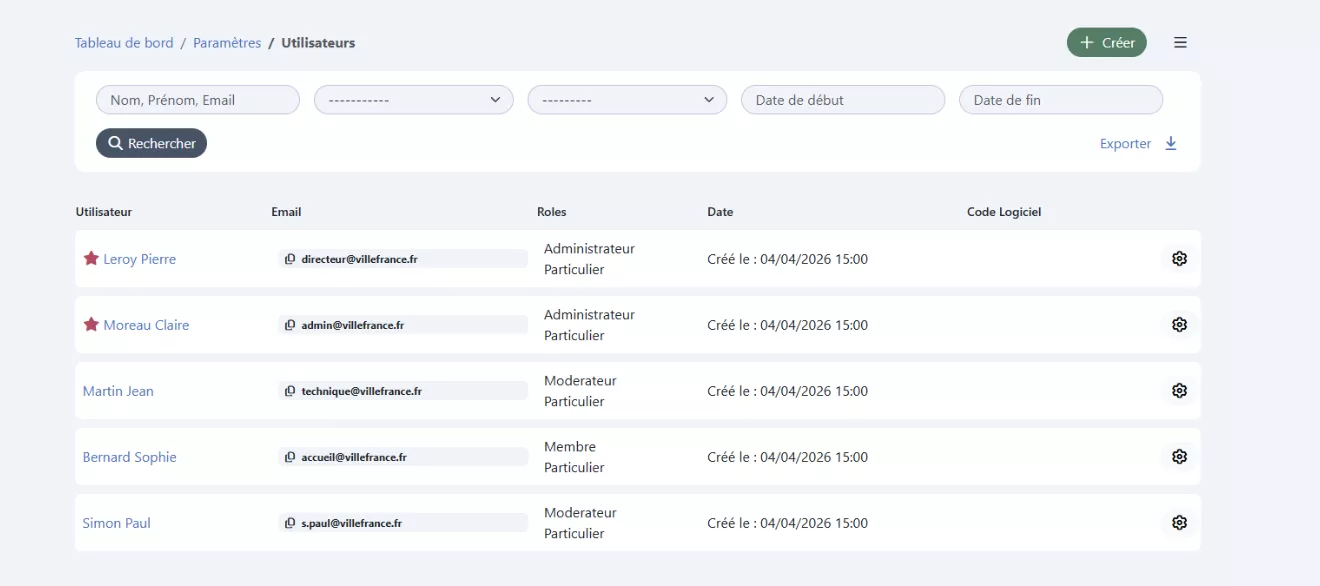Open settings gear for Moreau Claire

pyautogui.click(x=1179, y=325)
